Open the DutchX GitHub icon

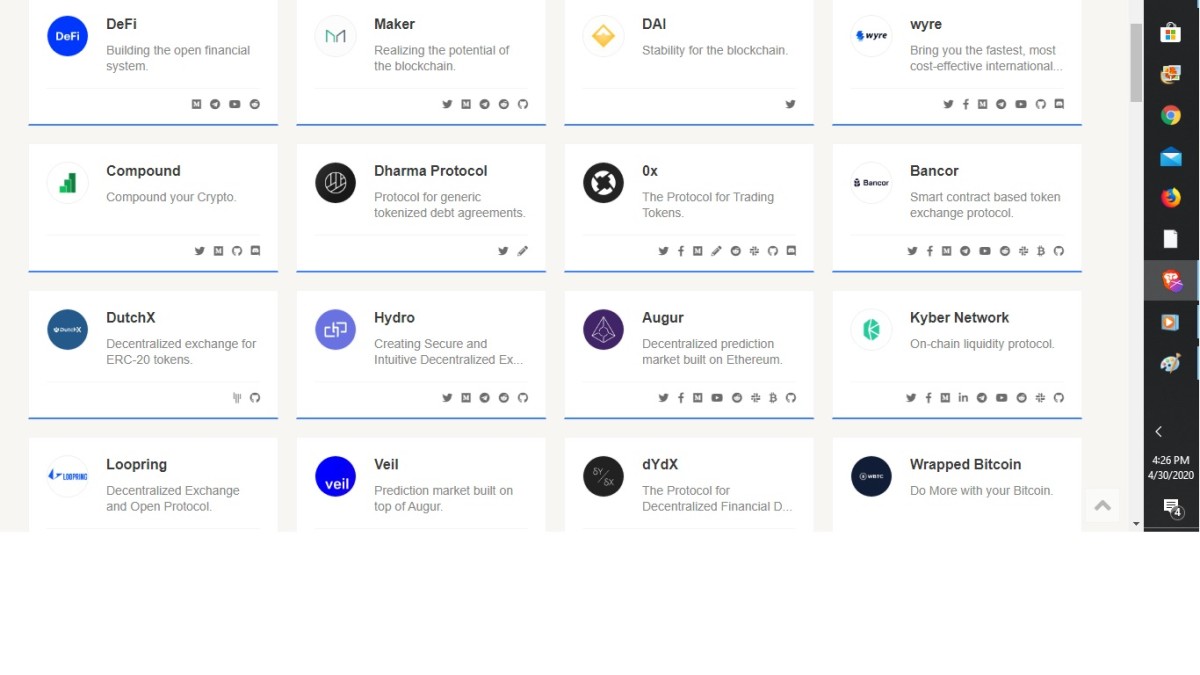point(255,397)
